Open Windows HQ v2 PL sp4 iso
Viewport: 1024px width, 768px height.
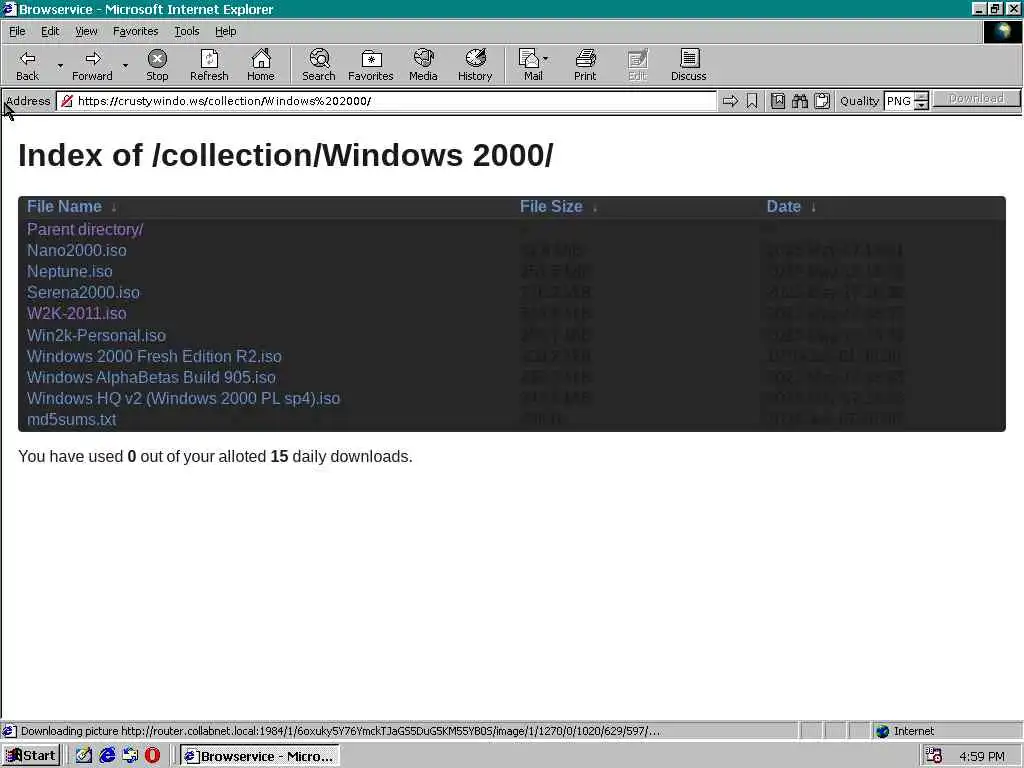coord(184,398)
